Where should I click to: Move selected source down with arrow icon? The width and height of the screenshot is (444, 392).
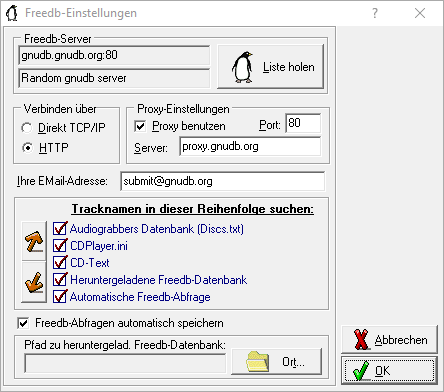(x=34, y=283)
